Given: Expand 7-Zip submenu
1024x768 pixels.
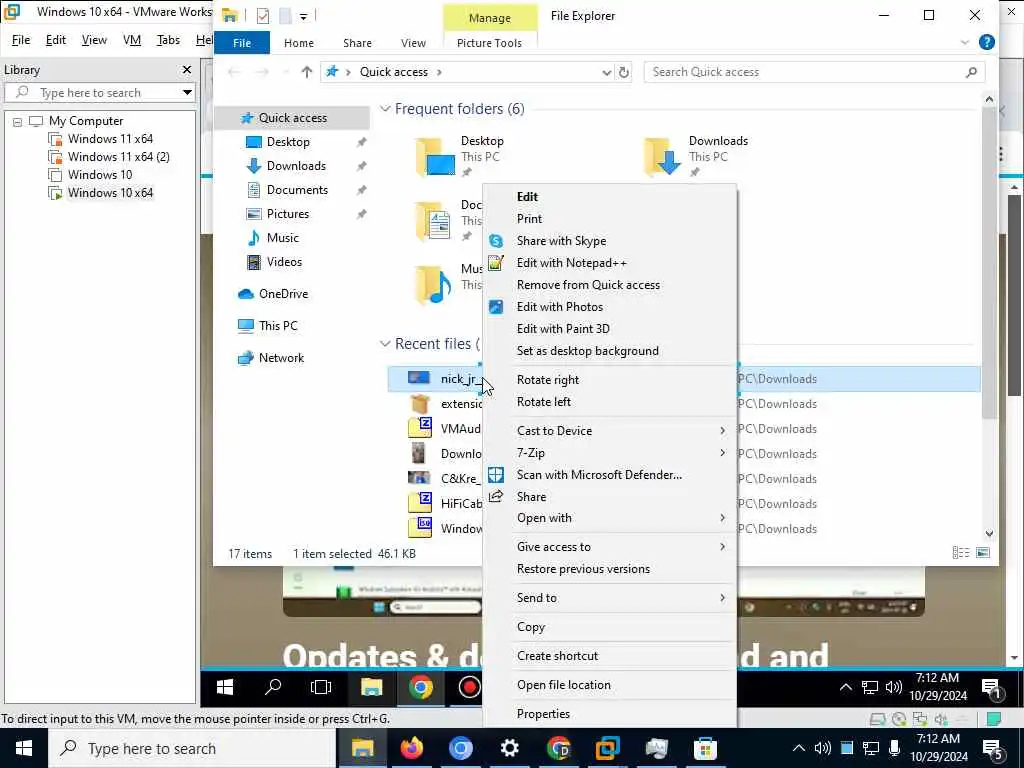Looking at the screenshot, I should click(722, 453).
